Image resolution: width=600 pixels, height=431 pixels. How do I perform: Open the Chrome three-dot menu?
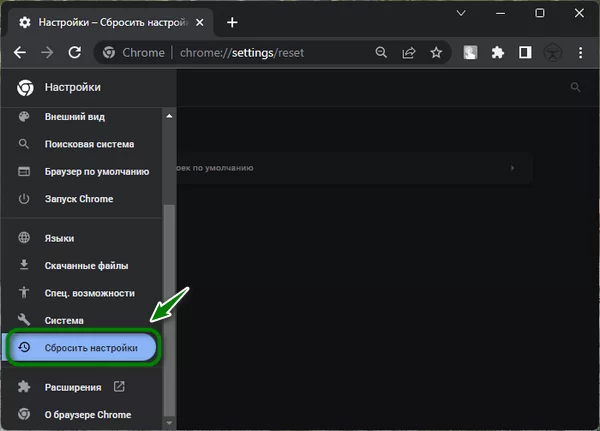[x=580, y=53]
